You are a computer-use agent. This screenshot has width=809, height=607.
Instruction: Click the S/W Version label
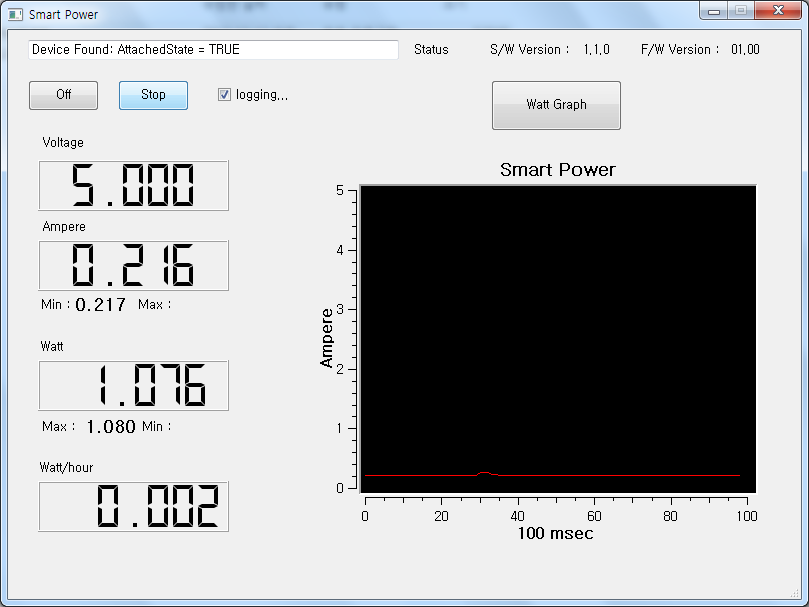tap(529, 50)
